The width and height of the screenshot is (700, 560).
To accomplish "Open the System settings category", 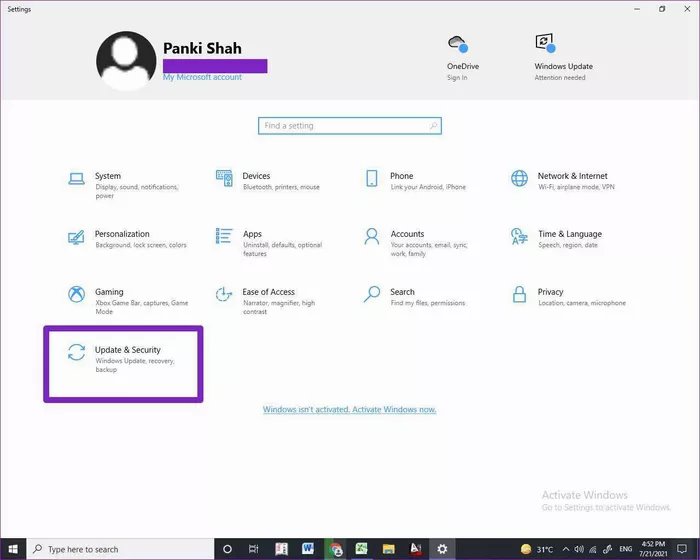I will point(124,184).
